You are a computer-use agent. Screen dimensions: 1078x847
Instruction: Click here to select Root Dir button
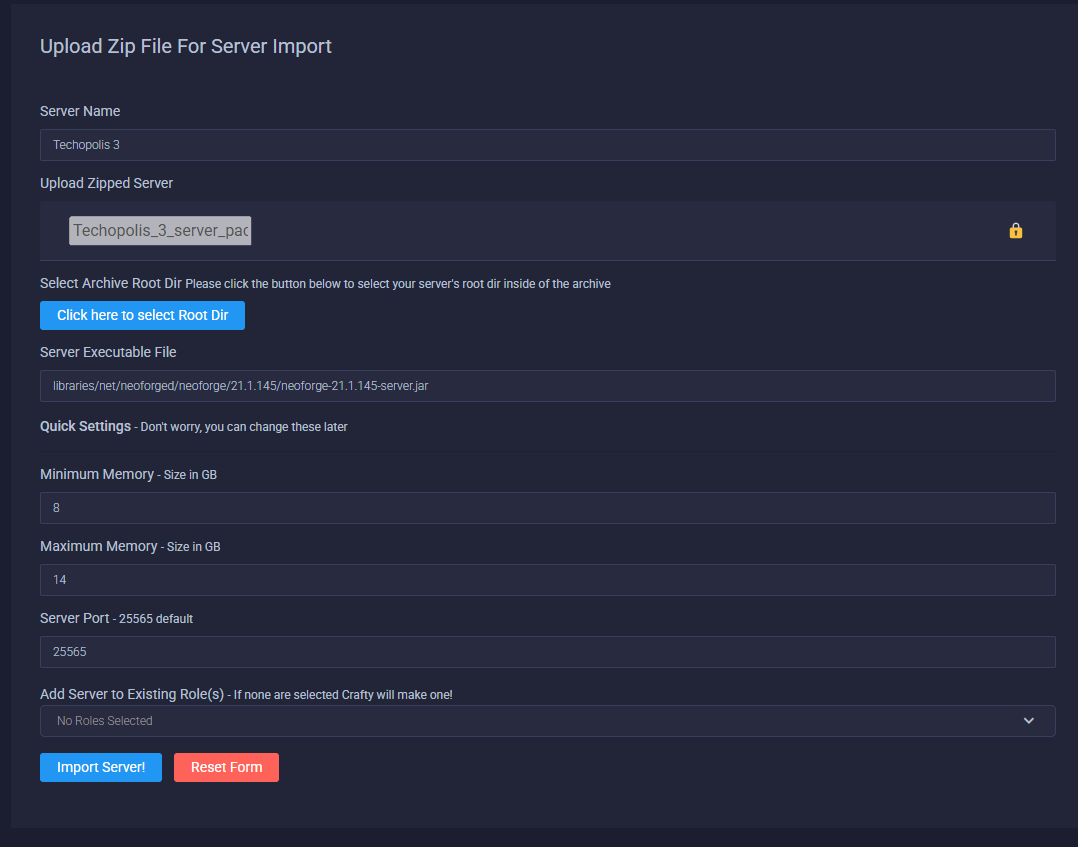[142, 315]
